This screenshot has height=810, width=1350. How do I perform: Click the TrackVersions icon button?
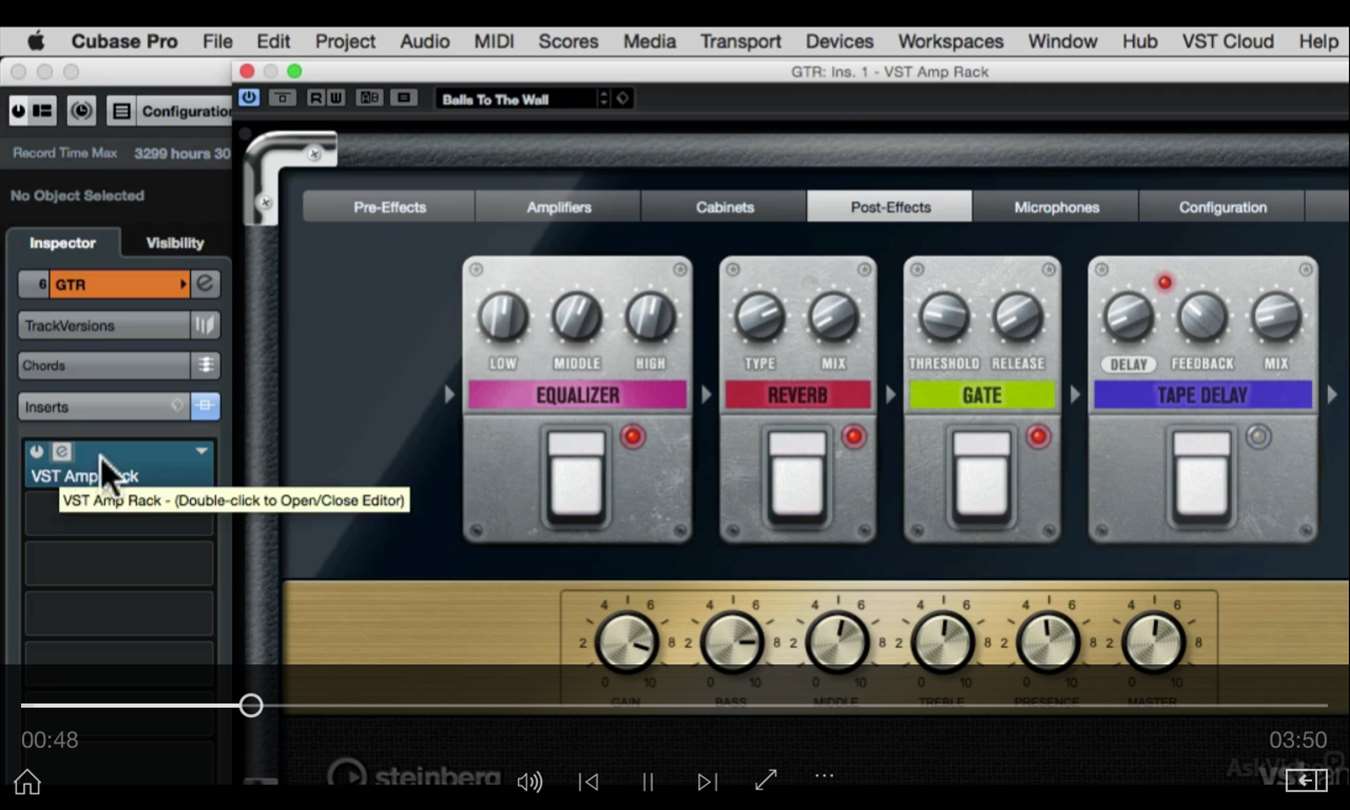(x=205, y=325)
